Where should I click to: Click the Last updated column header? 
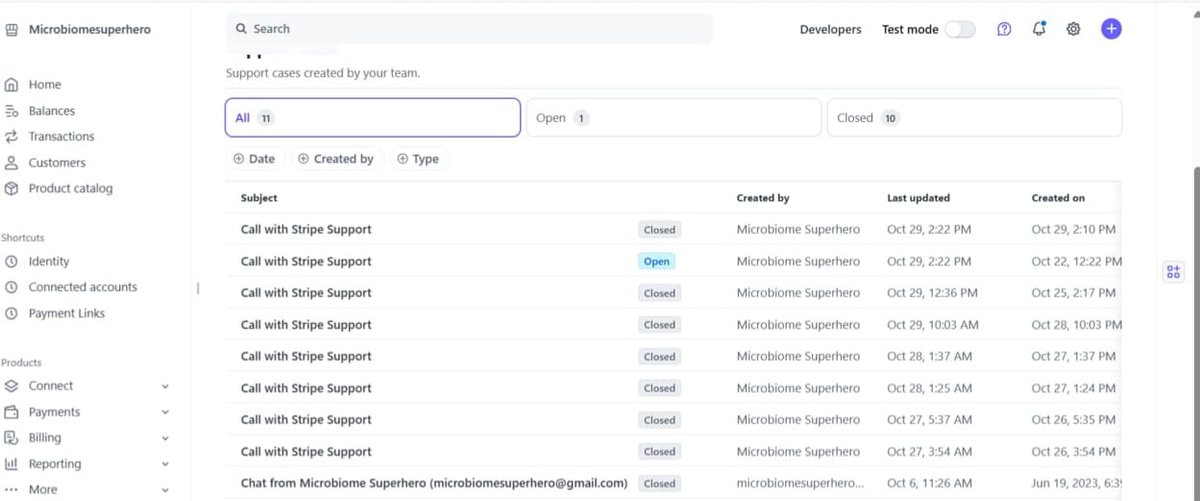[918, 198]
